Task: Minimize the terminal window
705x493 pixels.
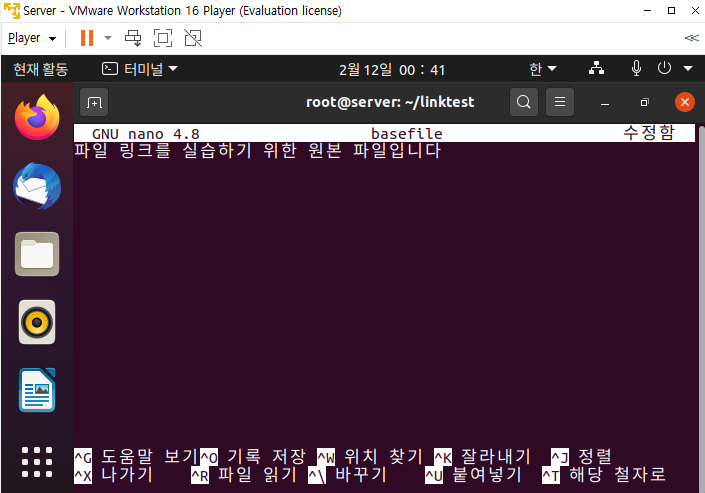Action: (605, 103)
